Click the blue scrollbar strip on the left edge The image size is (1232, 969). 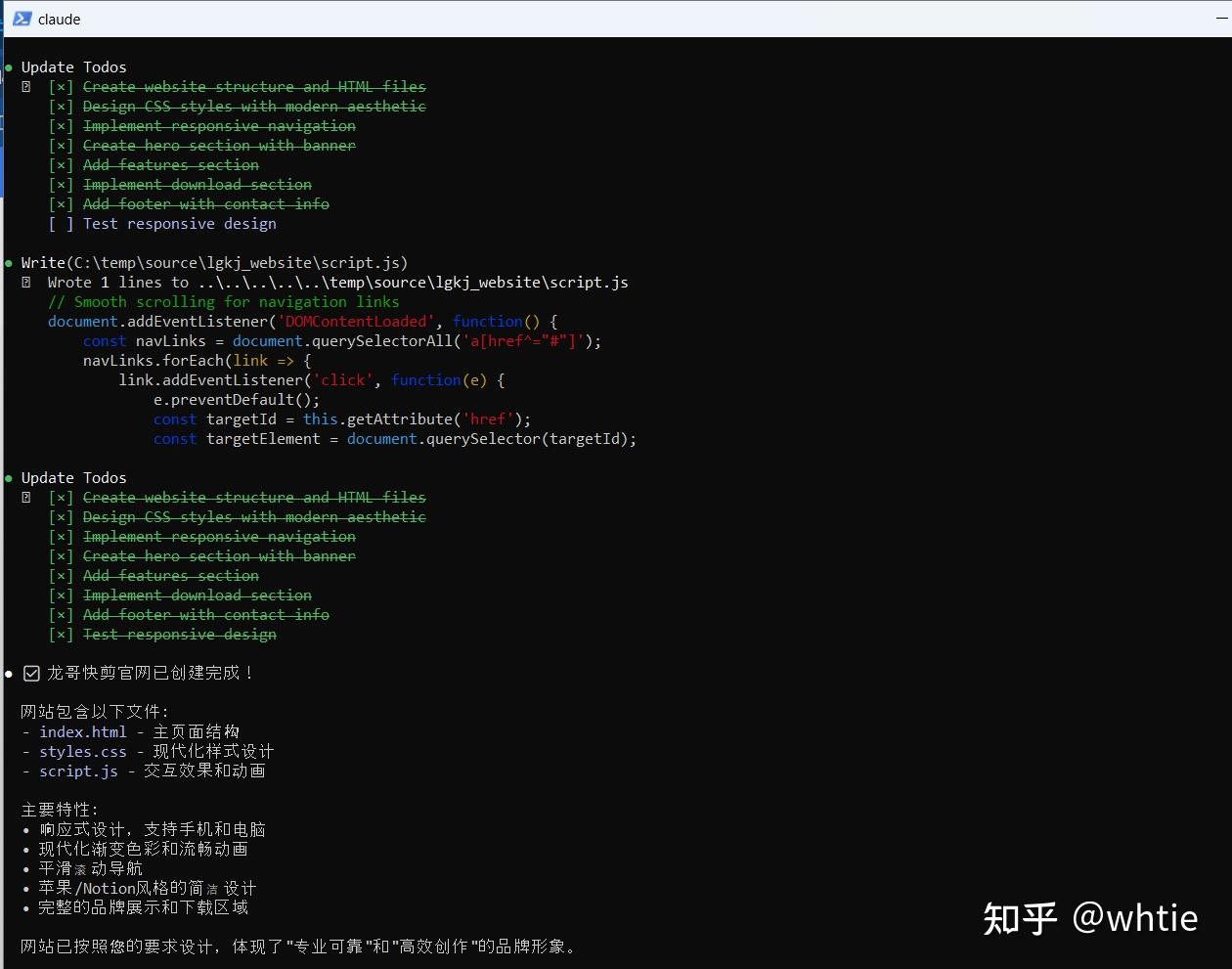[3, 117]
